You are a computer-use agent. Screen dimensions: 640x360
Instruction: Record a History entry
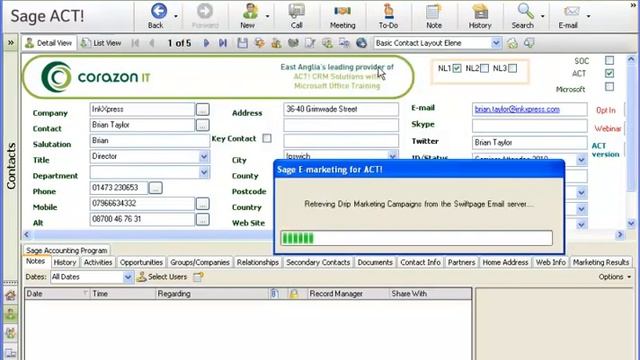point(480,16)
